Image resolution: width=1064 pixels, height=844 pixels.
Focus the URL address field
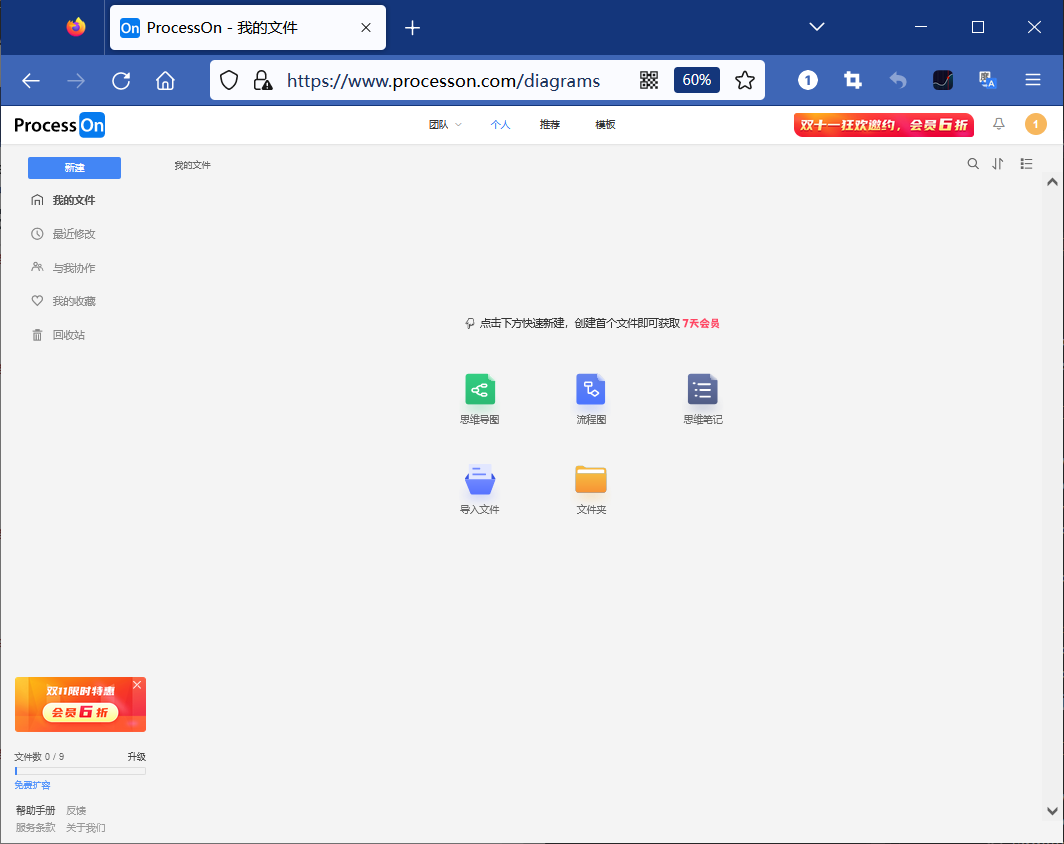tap(443, 81)
